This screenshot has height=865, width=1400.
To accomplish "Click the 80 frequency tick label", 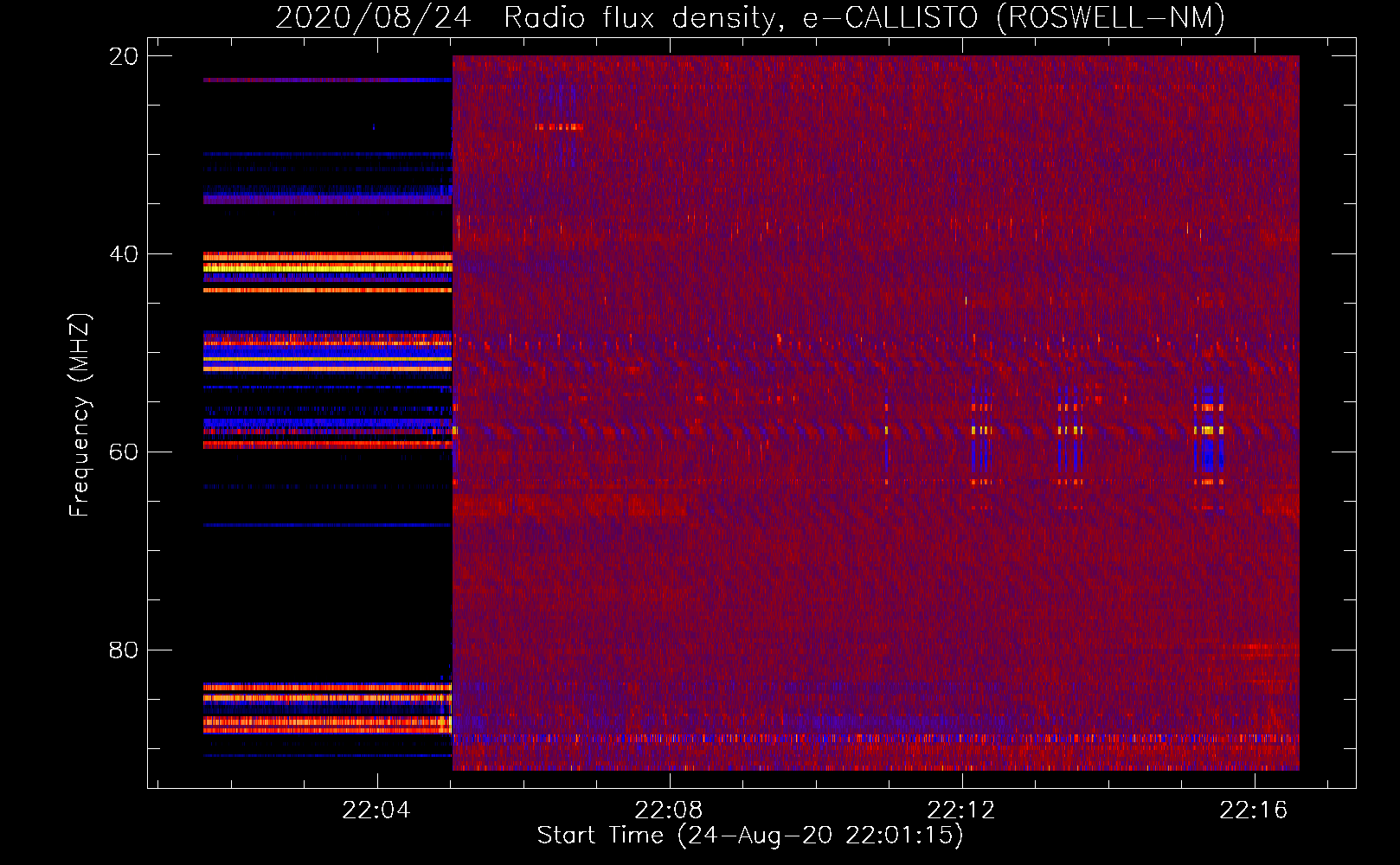I will 124,650.
